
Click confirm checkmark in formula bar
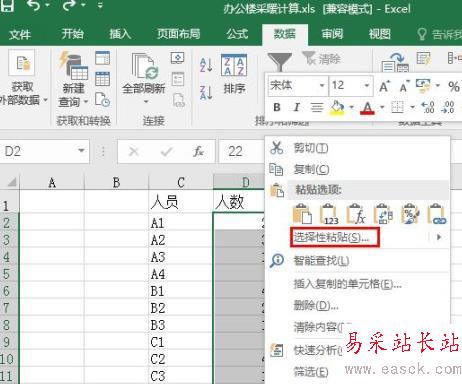(x=166, y=152)
